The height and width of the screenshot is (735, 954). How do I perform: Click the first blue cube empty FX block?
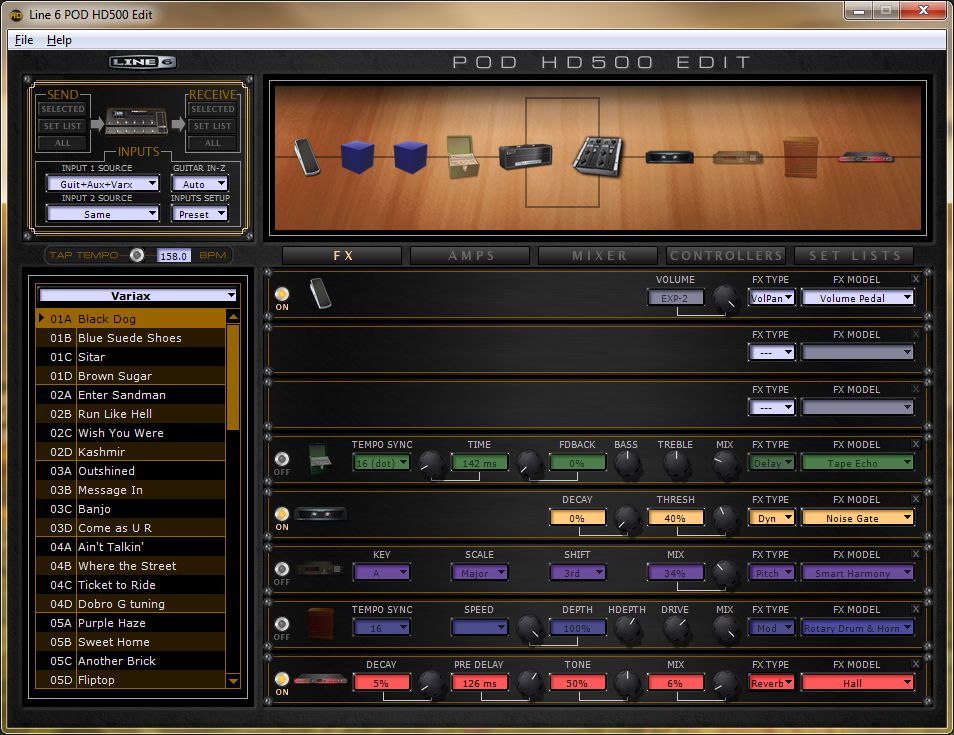[x=357, y=156]
